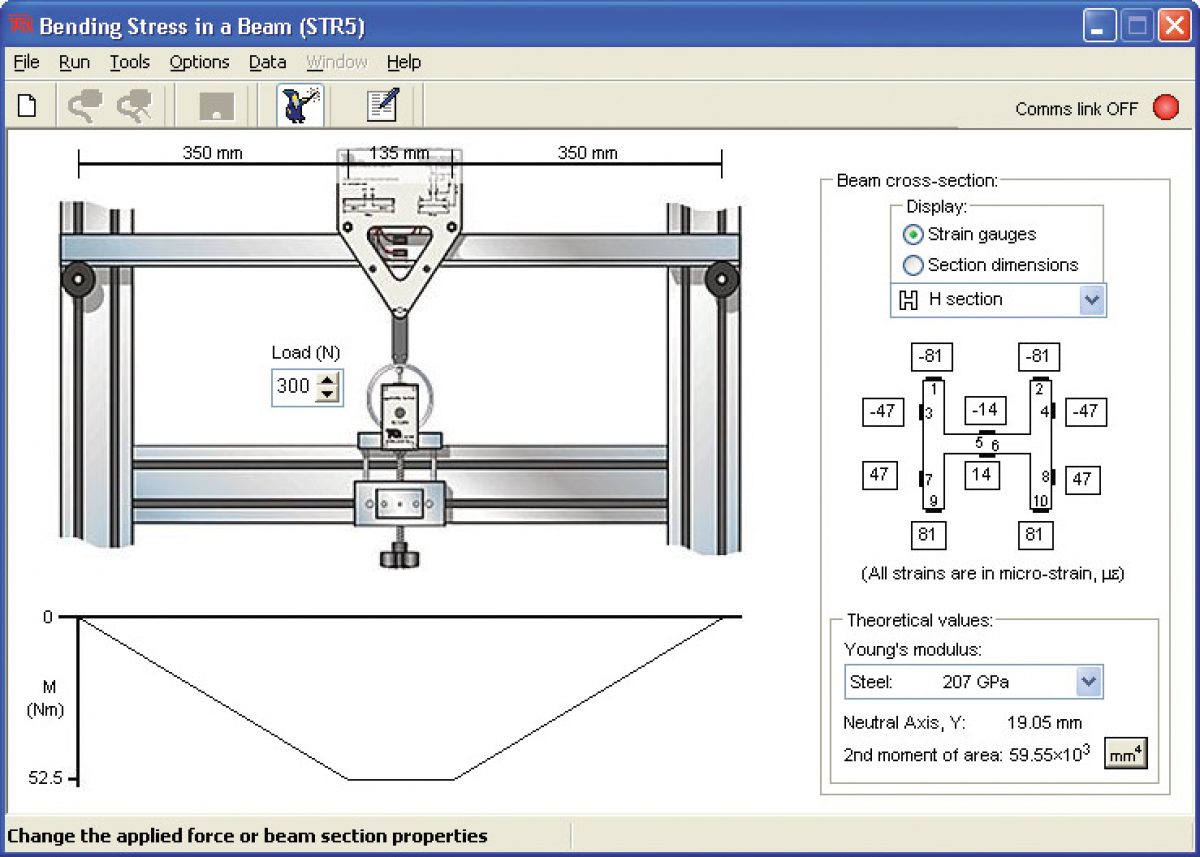Minimize the Bending Stress window

click(x=1100, y=26)
